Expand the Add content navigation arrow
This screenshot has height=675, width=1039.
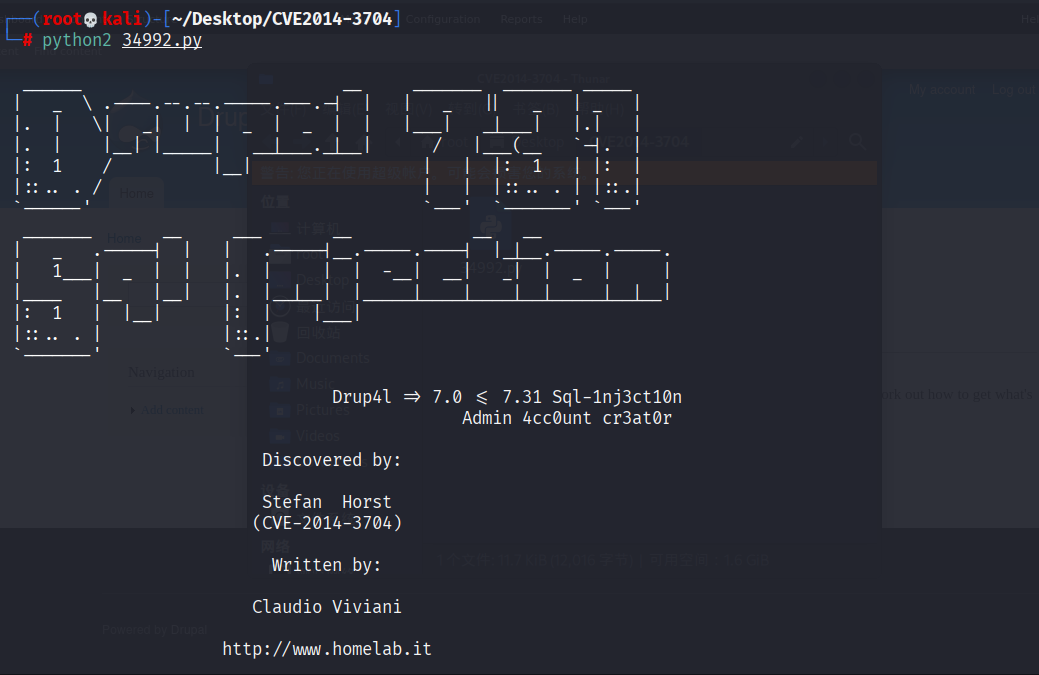pyautogui.click(x=133, y=411)
